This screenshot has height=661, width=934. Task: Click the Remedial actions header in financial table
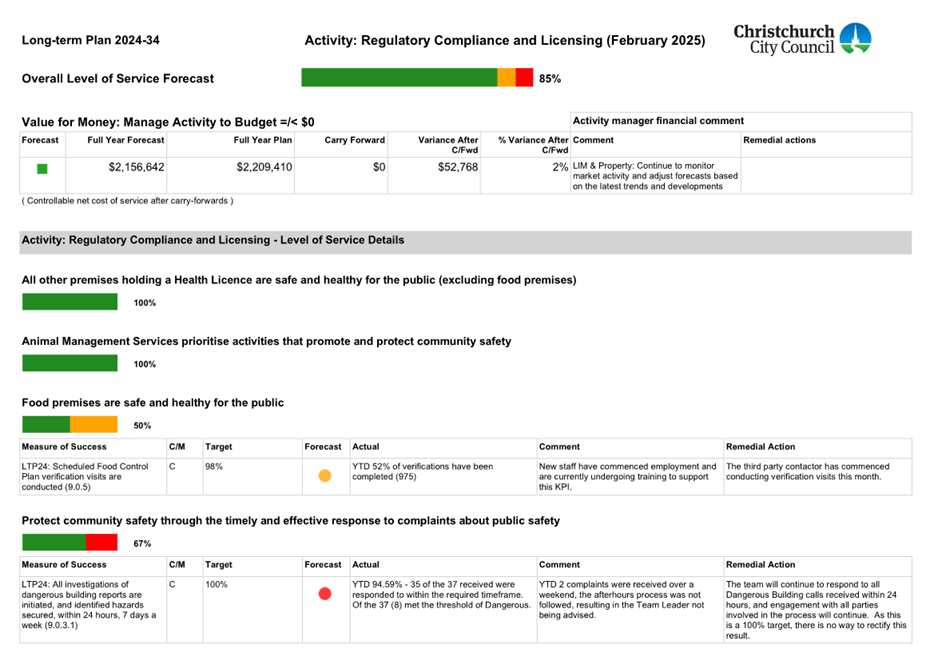(779, 140)
